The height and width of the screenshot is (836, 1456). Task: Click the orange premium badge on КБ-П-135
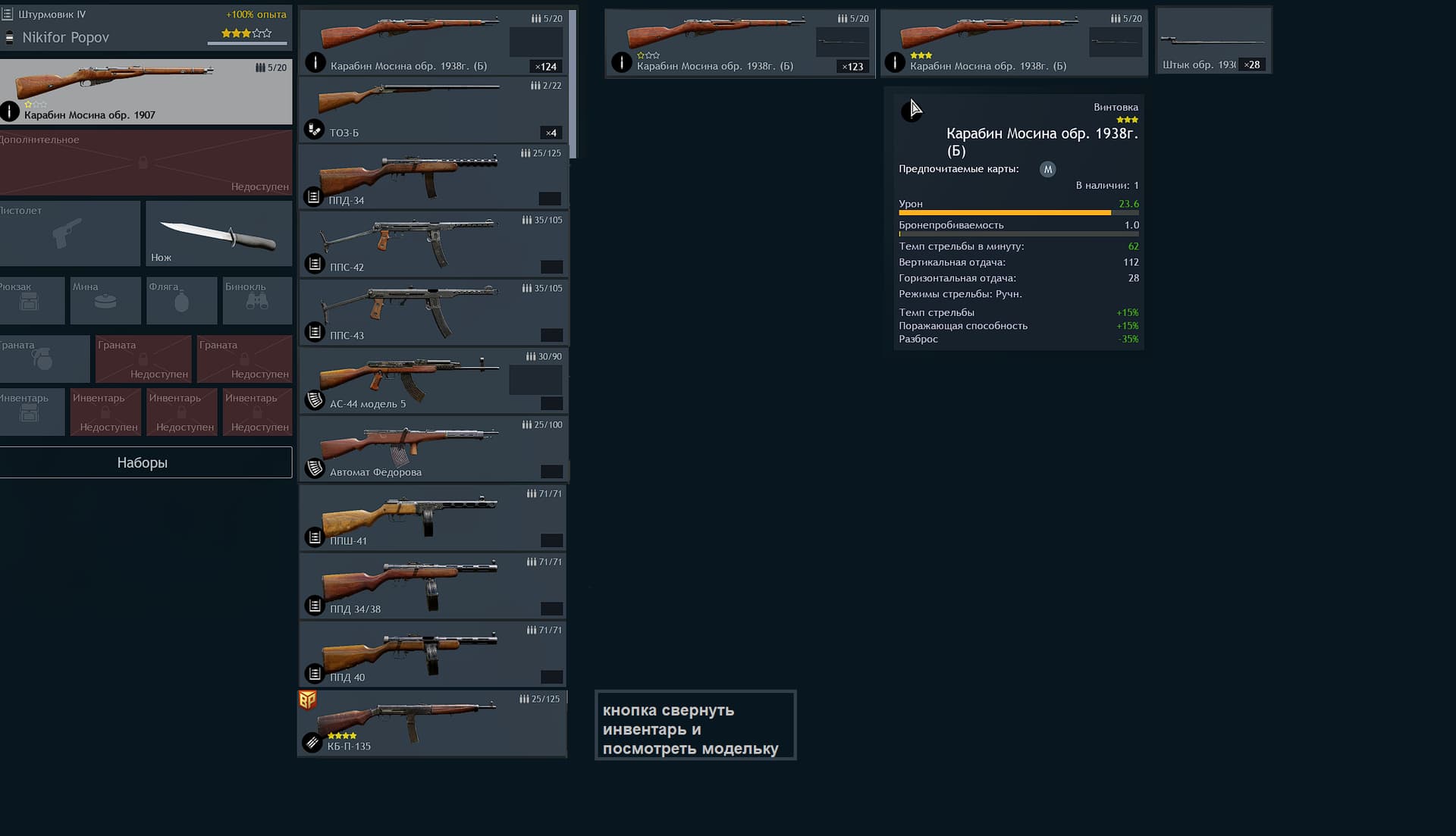307,700
